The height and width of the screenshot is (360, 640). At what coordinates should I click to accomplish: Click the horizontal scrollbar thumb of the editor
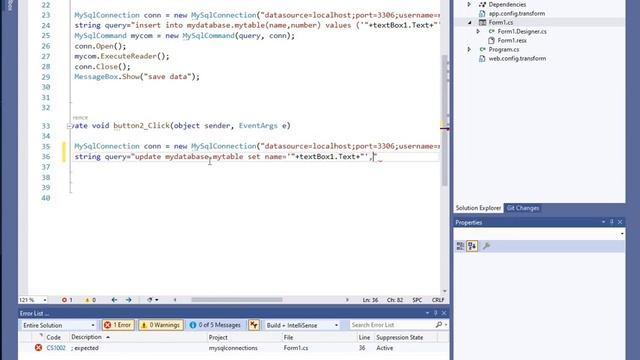237,300
